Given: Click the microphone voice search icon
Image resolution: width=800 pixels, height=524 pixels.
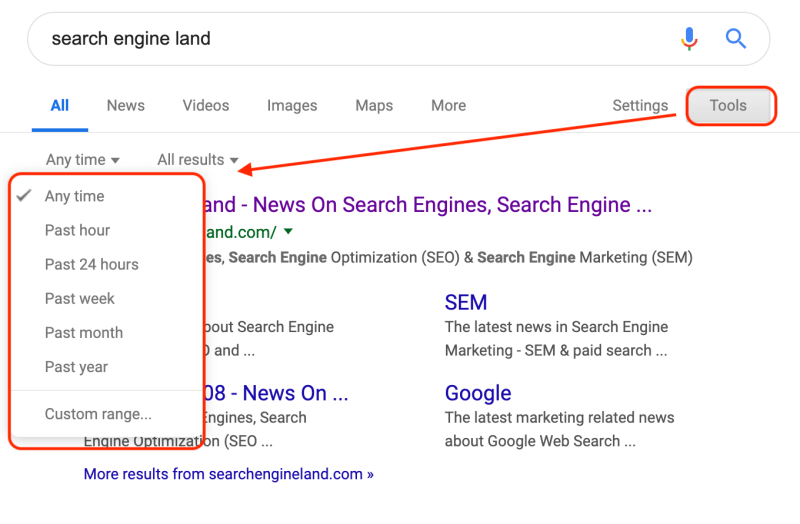Looking at the screenshot, I should point(689,39).
